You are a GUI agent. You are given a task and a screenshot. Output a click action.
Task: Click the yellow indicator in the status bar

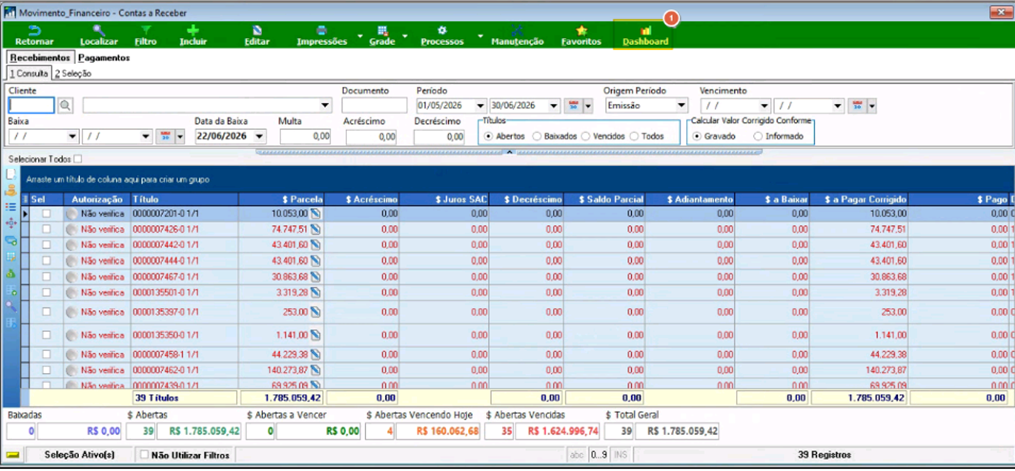pos(13,455)
